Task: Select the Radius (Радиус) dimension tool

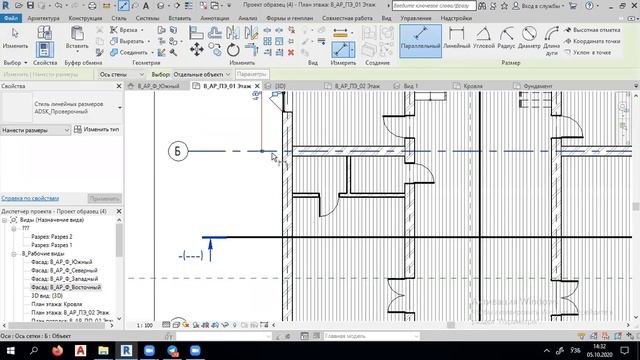Action: 506,38
